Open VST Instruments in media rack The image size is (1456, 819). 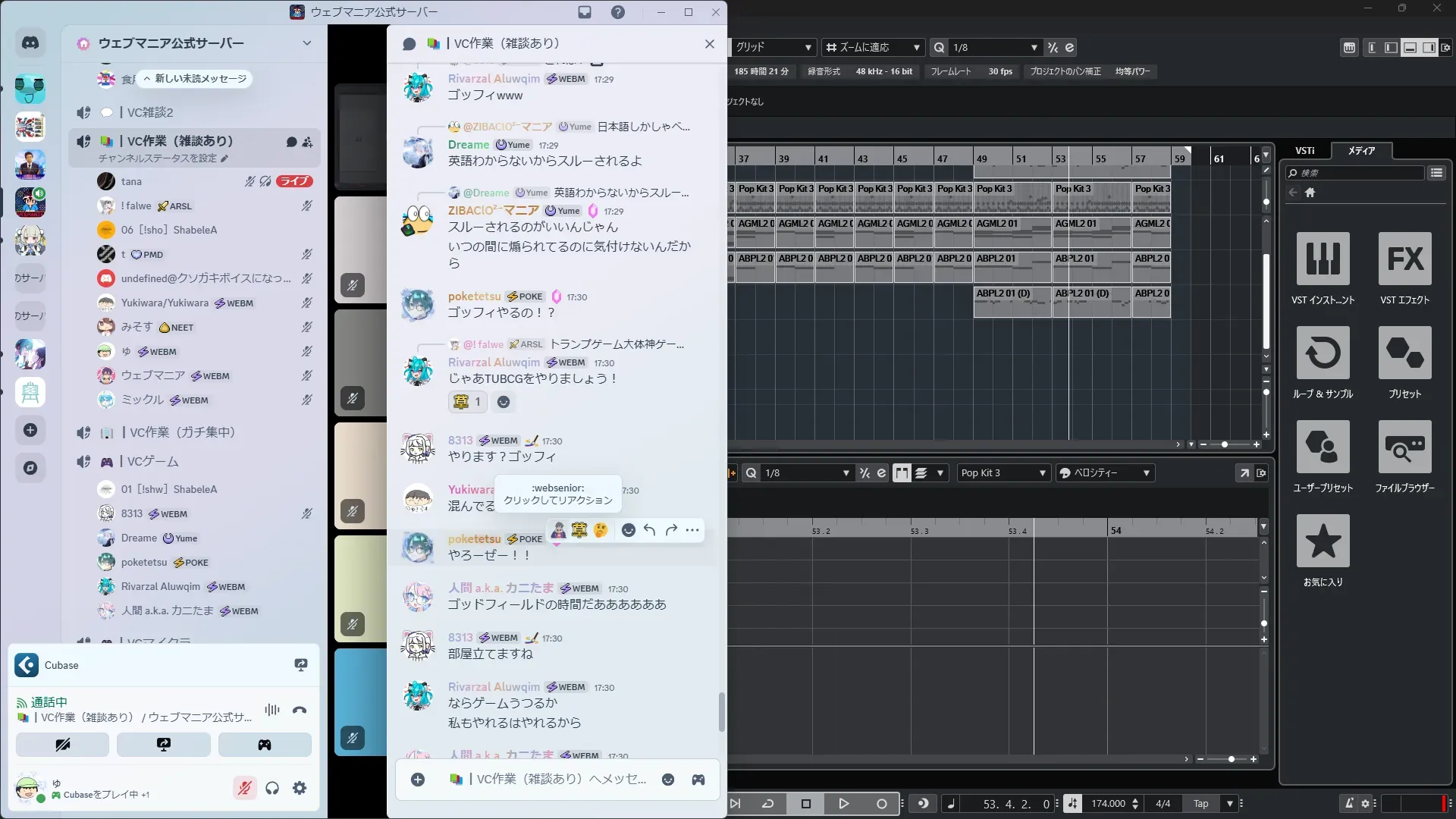1323,259
